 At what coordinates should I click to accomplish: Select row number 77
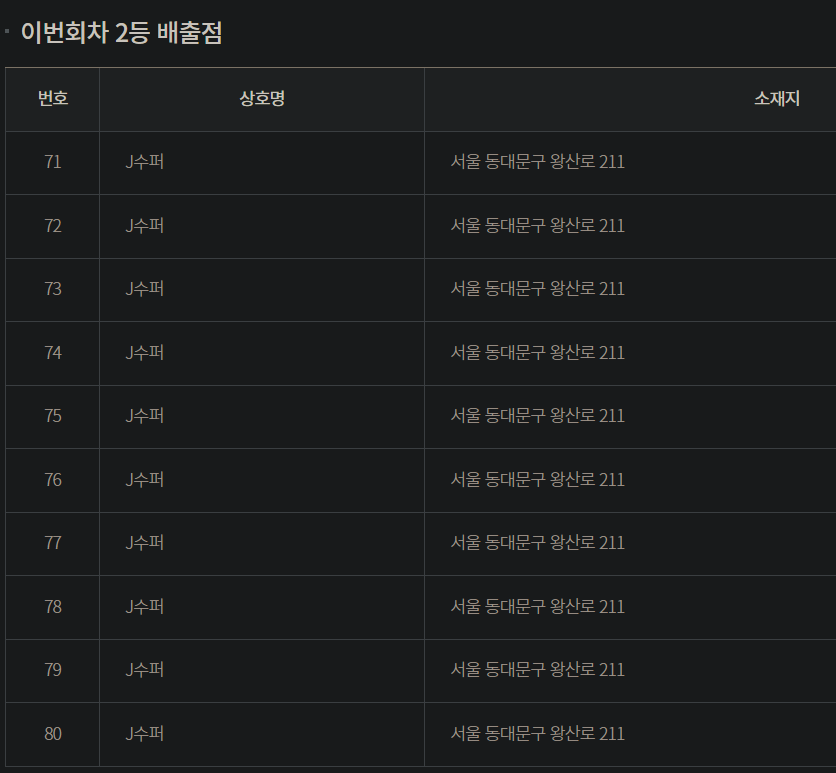point(53,543)
